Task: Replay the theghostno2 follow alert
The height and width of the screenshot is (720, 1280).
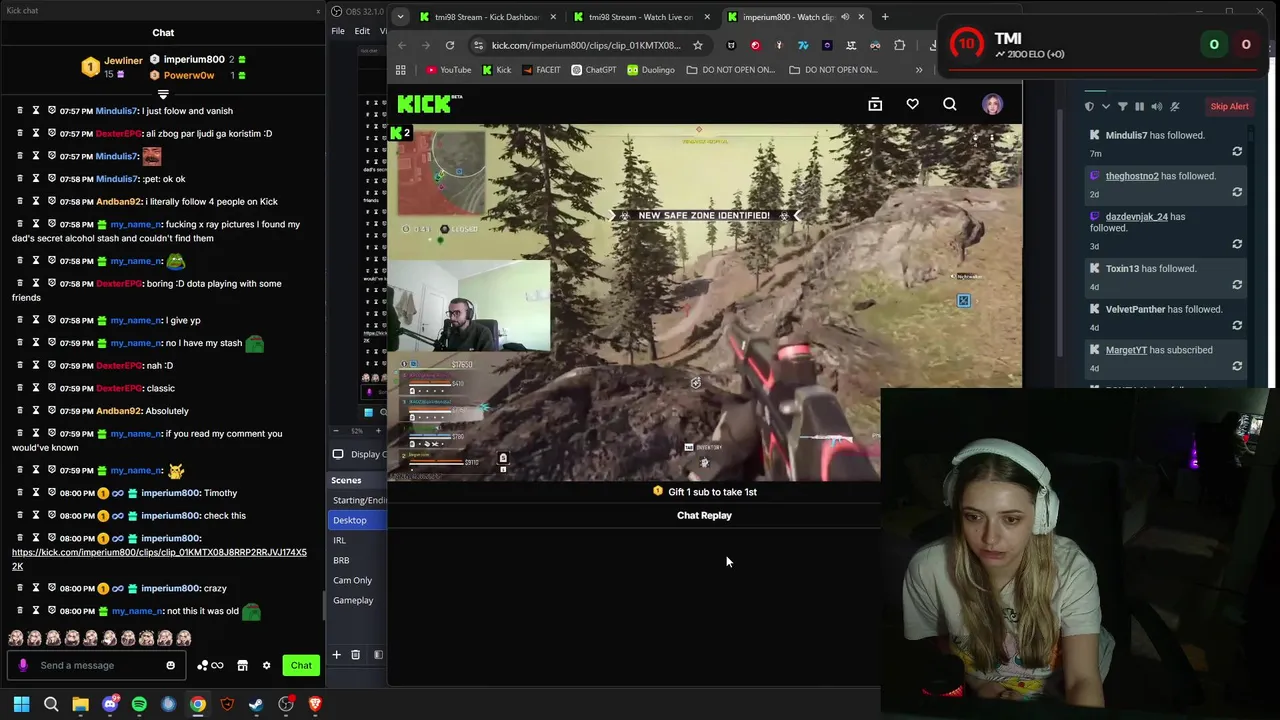Action: pyautogui.click(x=1237, y=192)
